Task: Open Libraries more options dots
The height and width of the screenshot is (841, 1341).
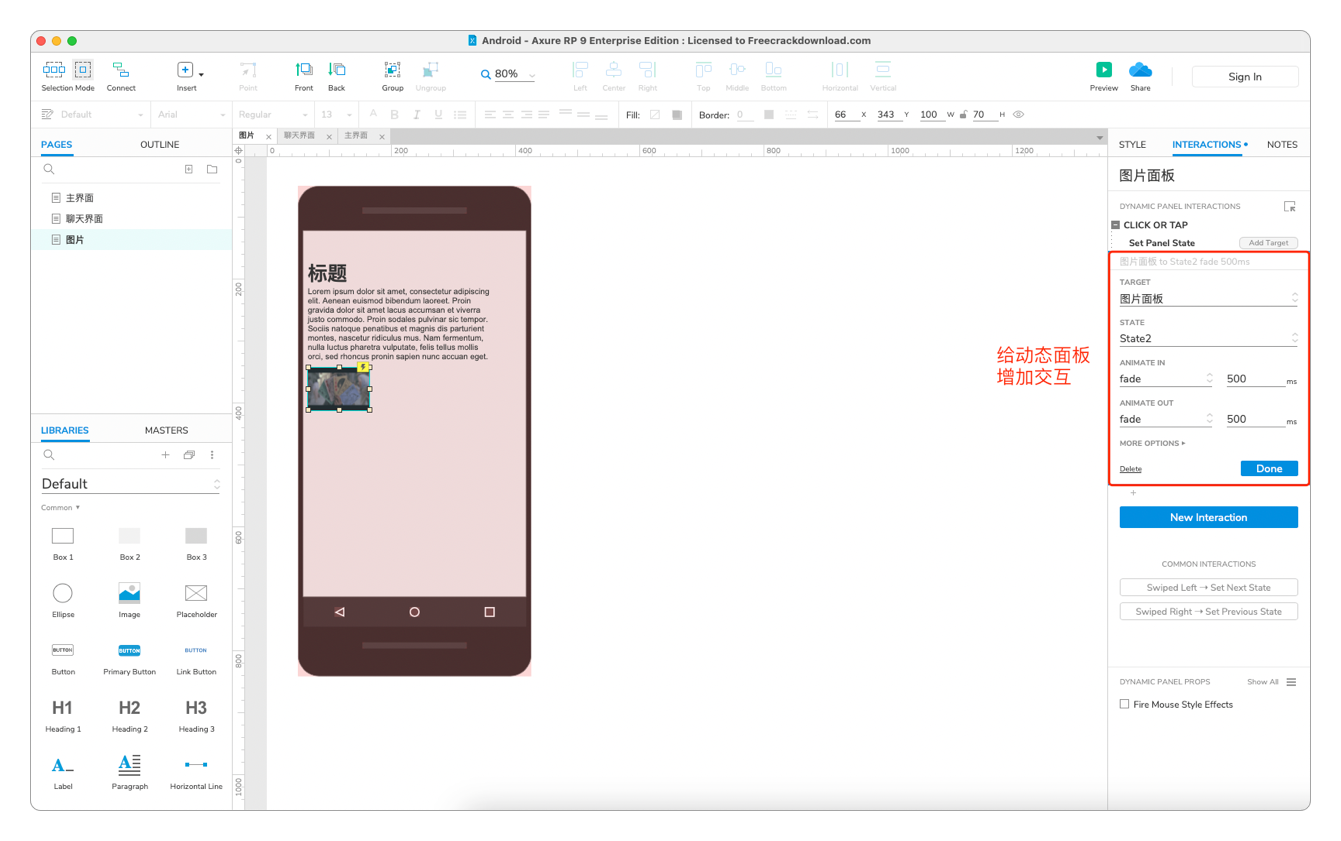Action: (x=212, y=455)
